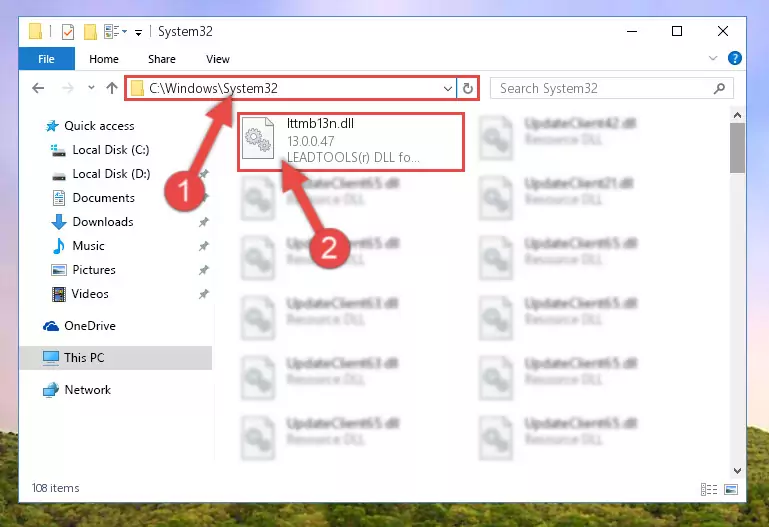
Task: Switch to large icons view in status bar
Action: [731, 489]
